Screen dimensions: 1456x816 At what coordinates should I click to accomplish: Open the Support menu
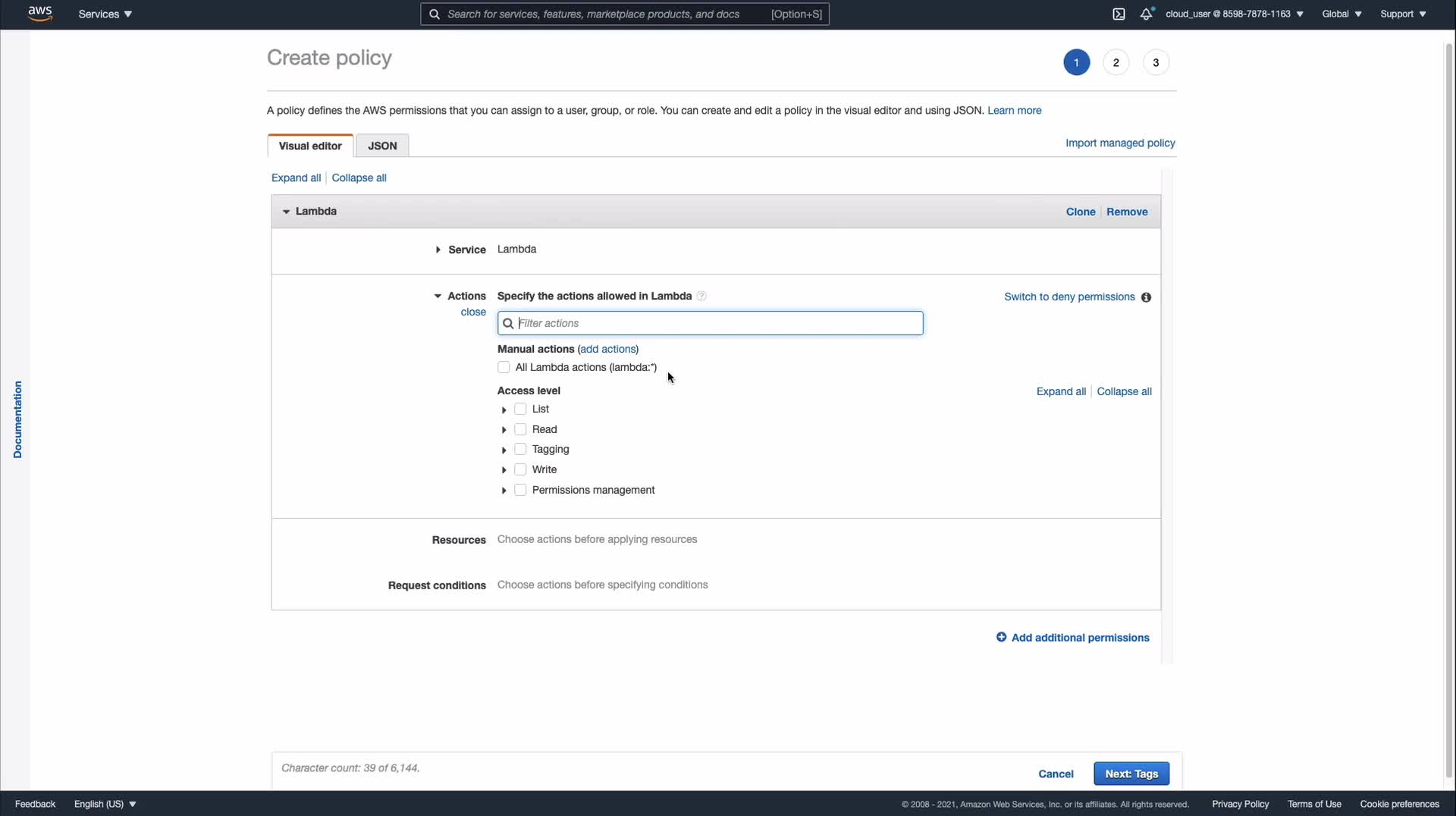pyautogui.click(x=1403, y=14)
